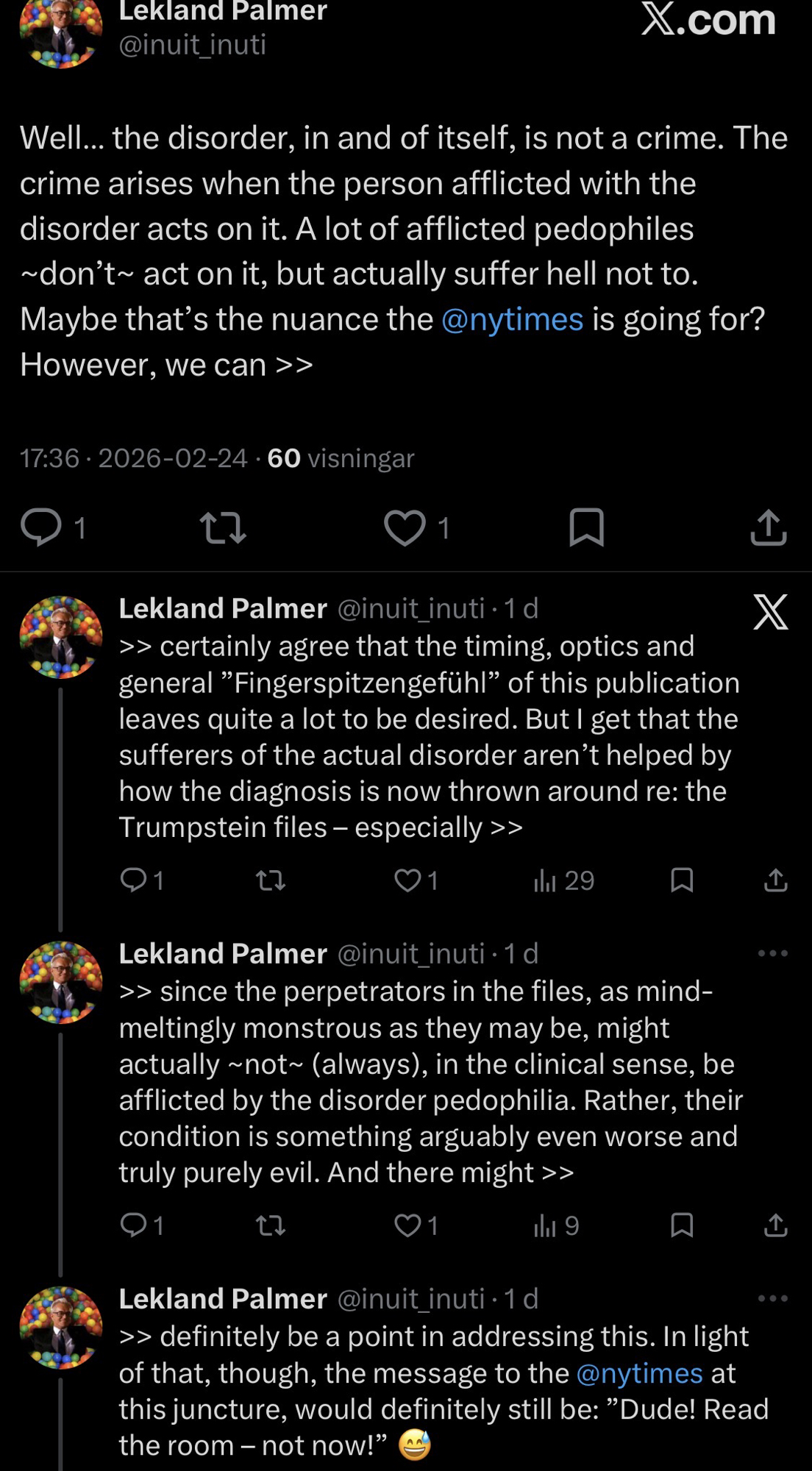This screenshot has width=812, height=1471.
Task: Tap the main tweet's profile avatar
Action: click(x=60, y=33)
